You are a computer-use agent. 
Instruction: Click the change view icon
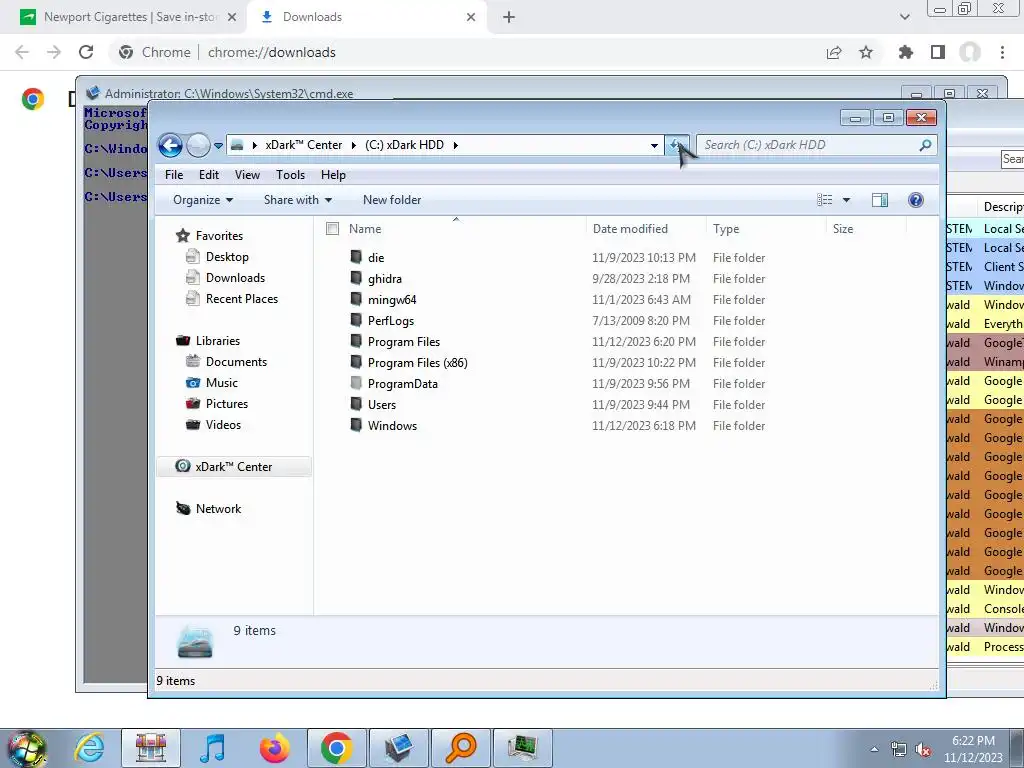(x=825, y=200)
